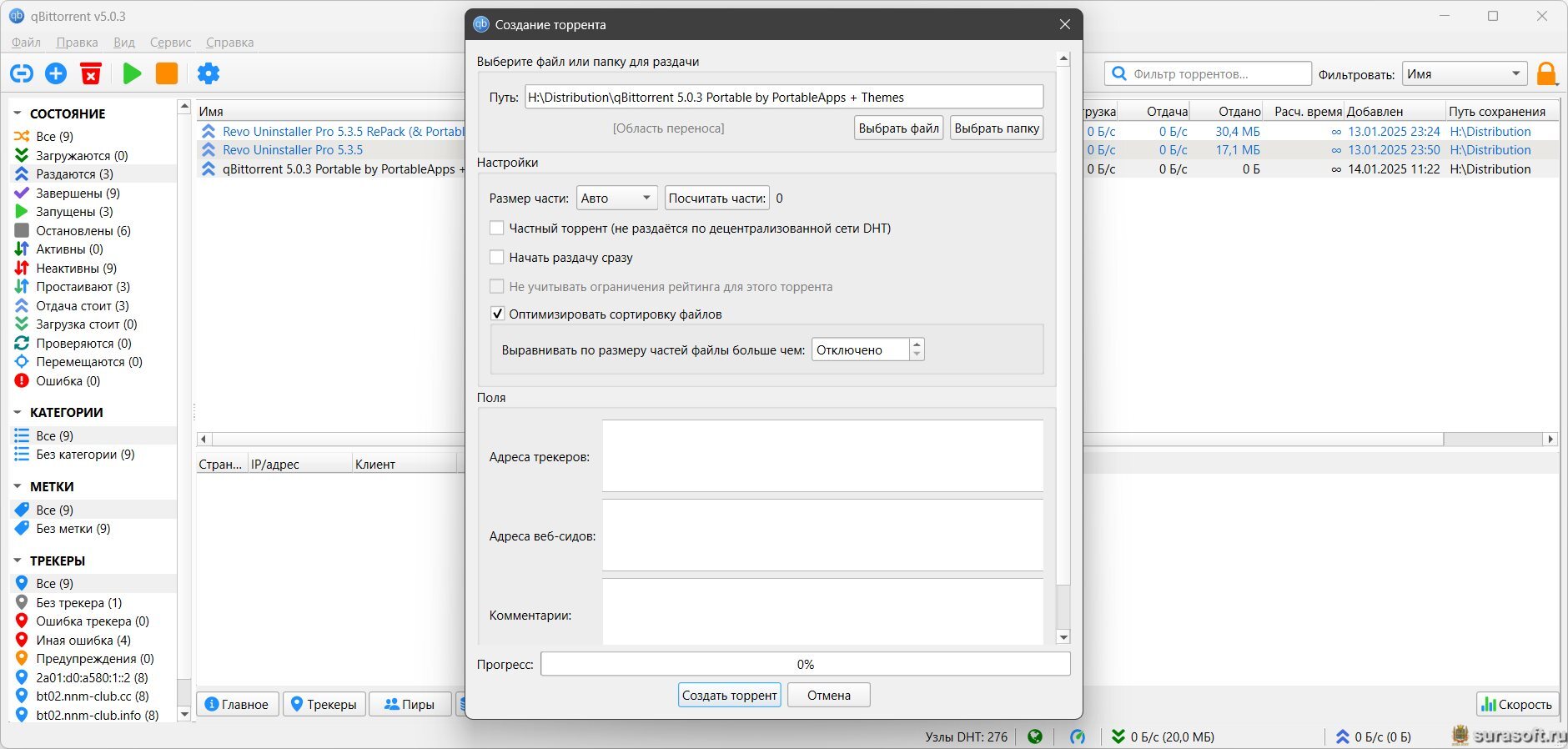The width and height of the screenshot is (1568, 749).
Task: Click the 'Выбрать папку' button
Action: [997, 128]
